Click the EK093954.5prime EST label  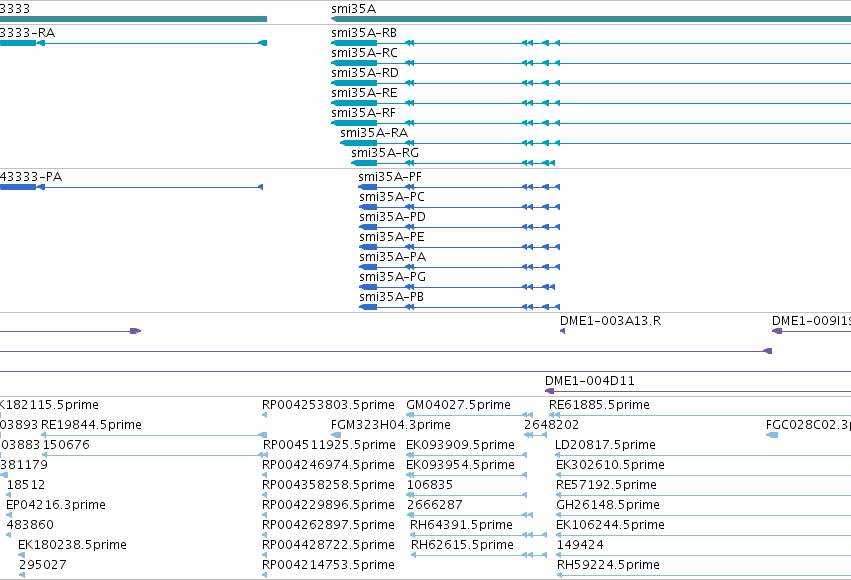[x=460, y=465]
